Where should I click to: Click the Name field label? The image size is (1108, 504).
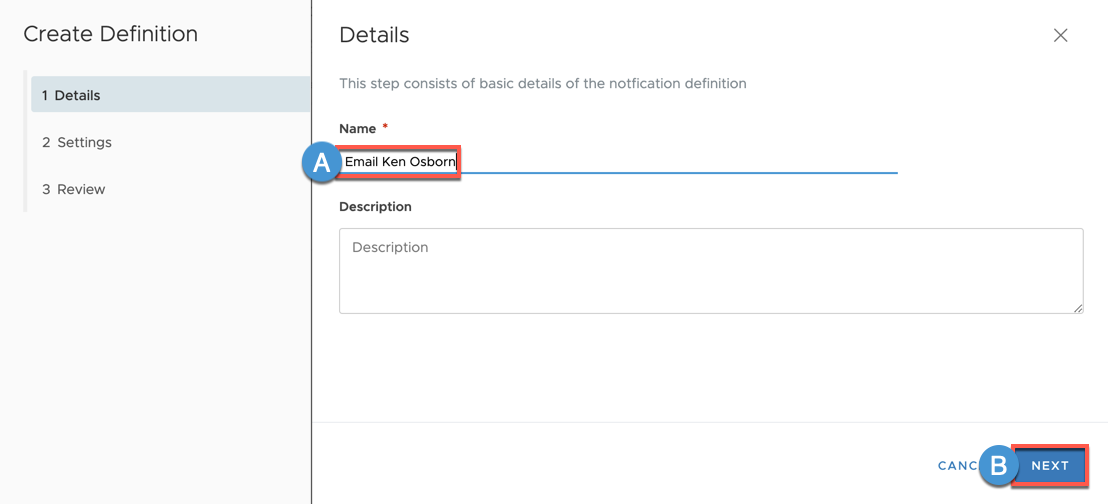click(x=358, y=128)
